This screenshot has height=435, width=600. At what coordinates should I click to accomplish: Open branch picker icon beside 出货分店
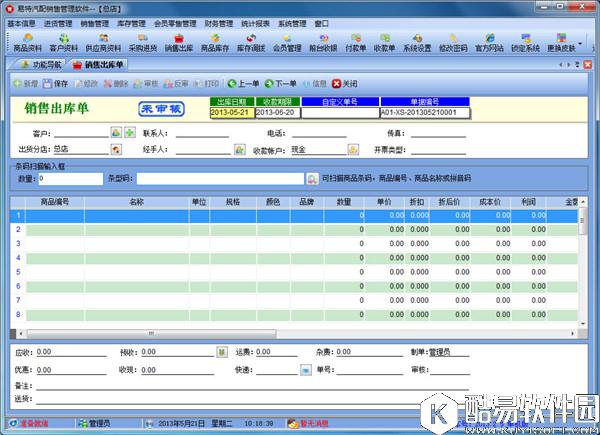(x=116, y=149)
